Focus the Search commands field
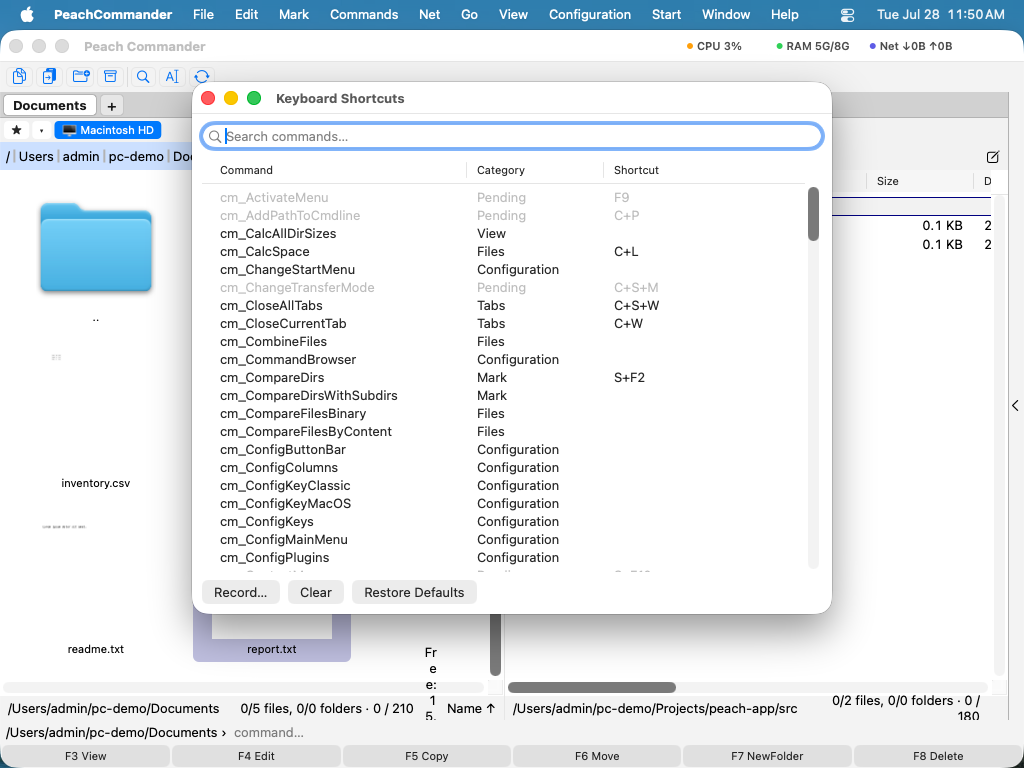 click(x=512, y=136)
